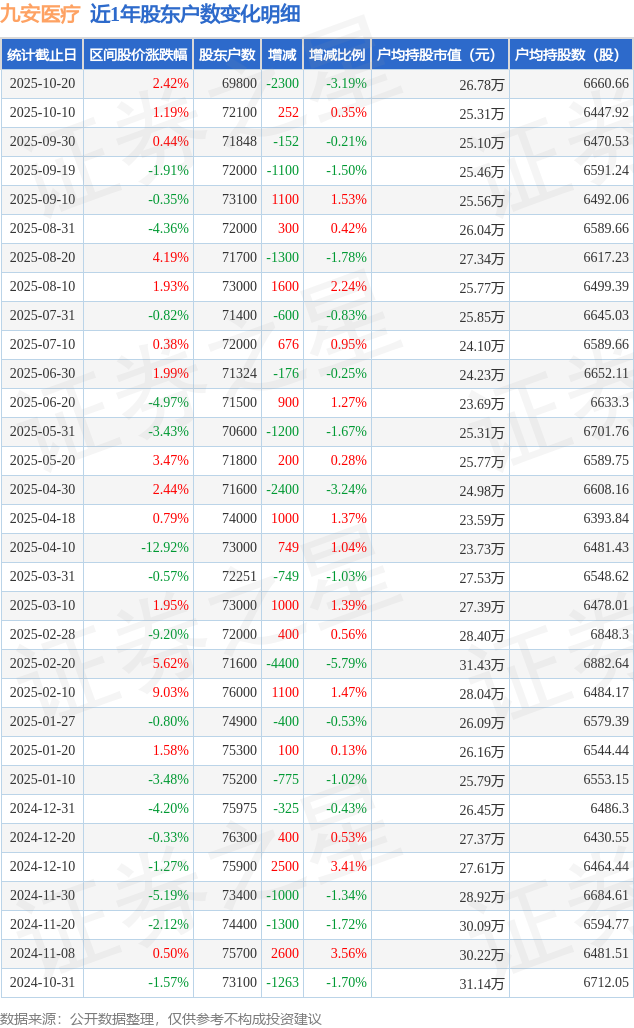This screenshot has height=1028, width=634.
Task: Click the 69800 shareholder count cell
Action: point(239,84)
